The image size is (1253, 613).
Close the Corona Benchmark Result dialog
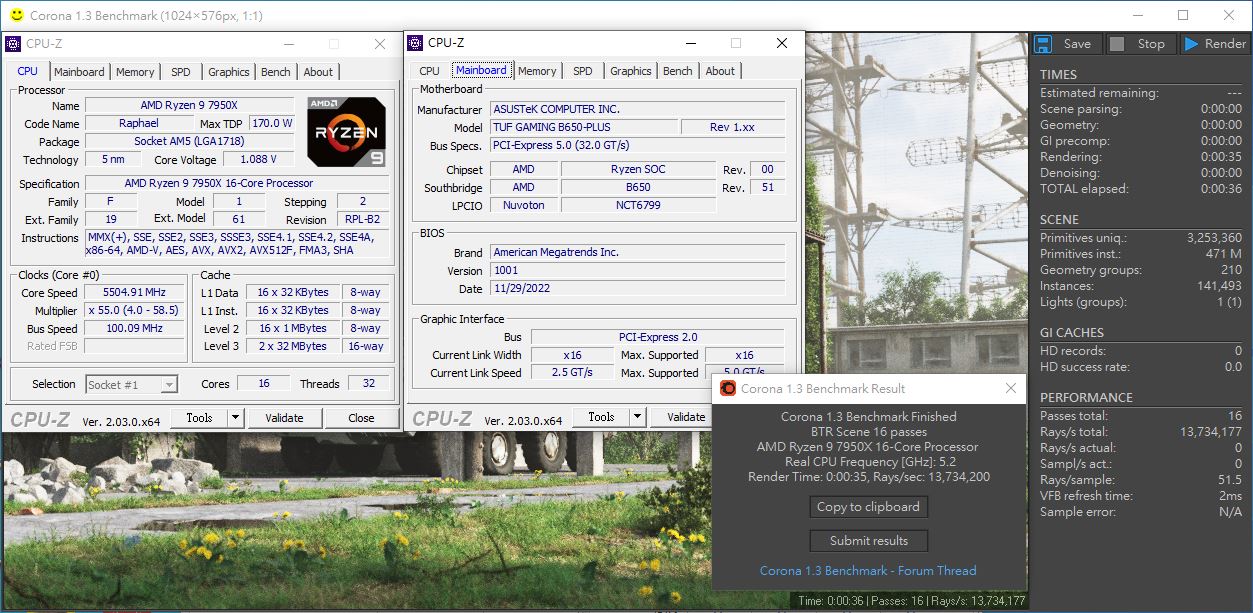[x=1011, y=388]
